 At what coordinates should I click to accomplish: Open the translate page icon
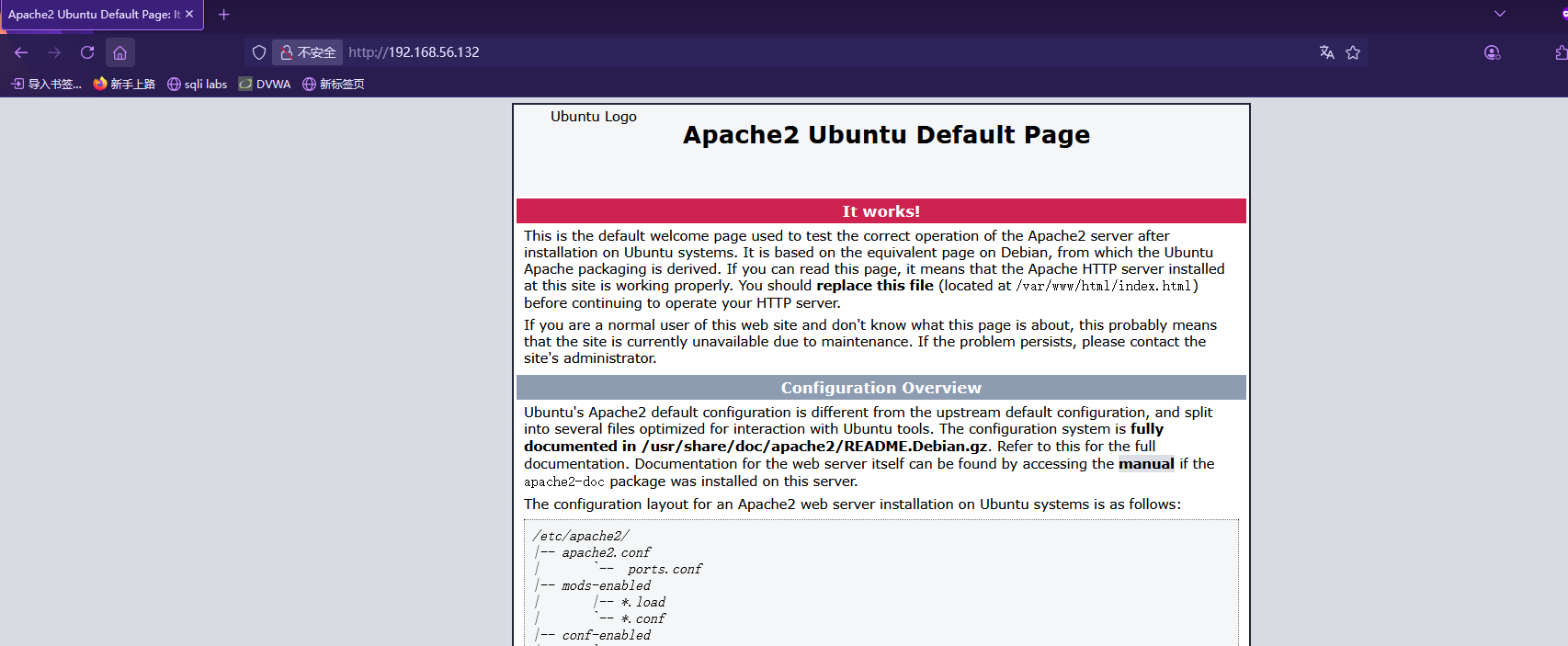click(x=1326, y=52)
